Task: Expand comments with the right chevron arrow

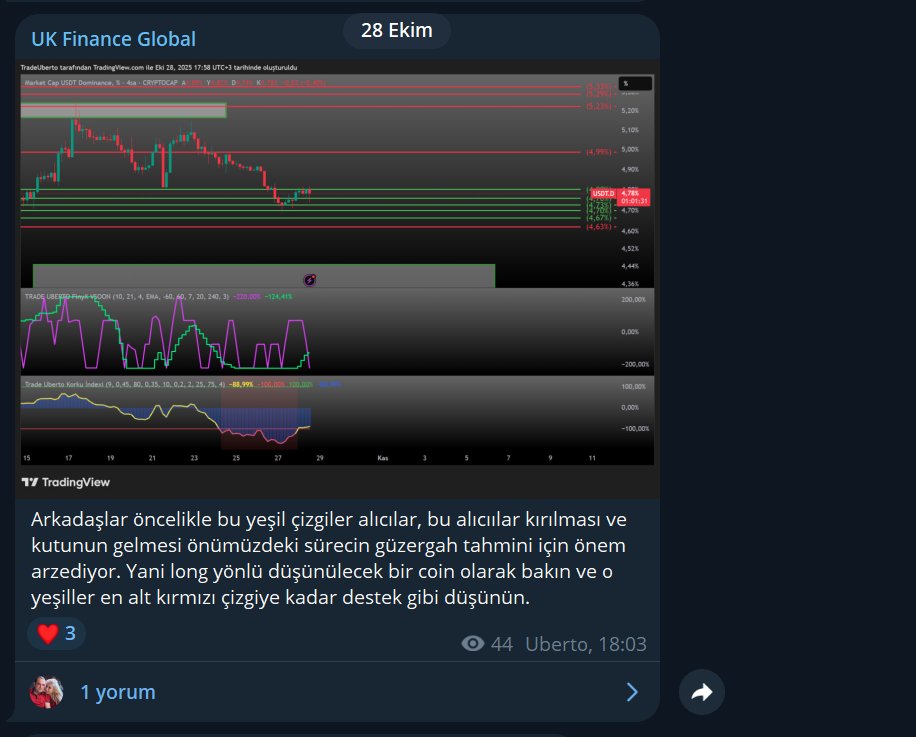Action: (x=632, y=692)
